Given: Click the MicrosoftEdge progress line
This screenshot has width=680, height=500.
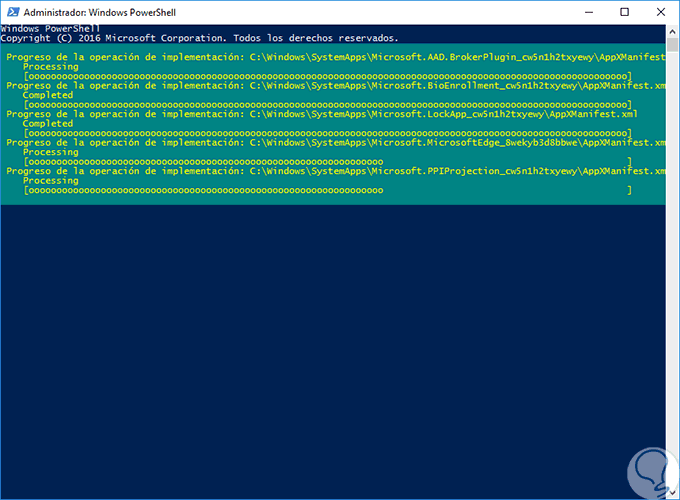Looking at the screenshot, I should pyautogui.click(x=336, y=143).
